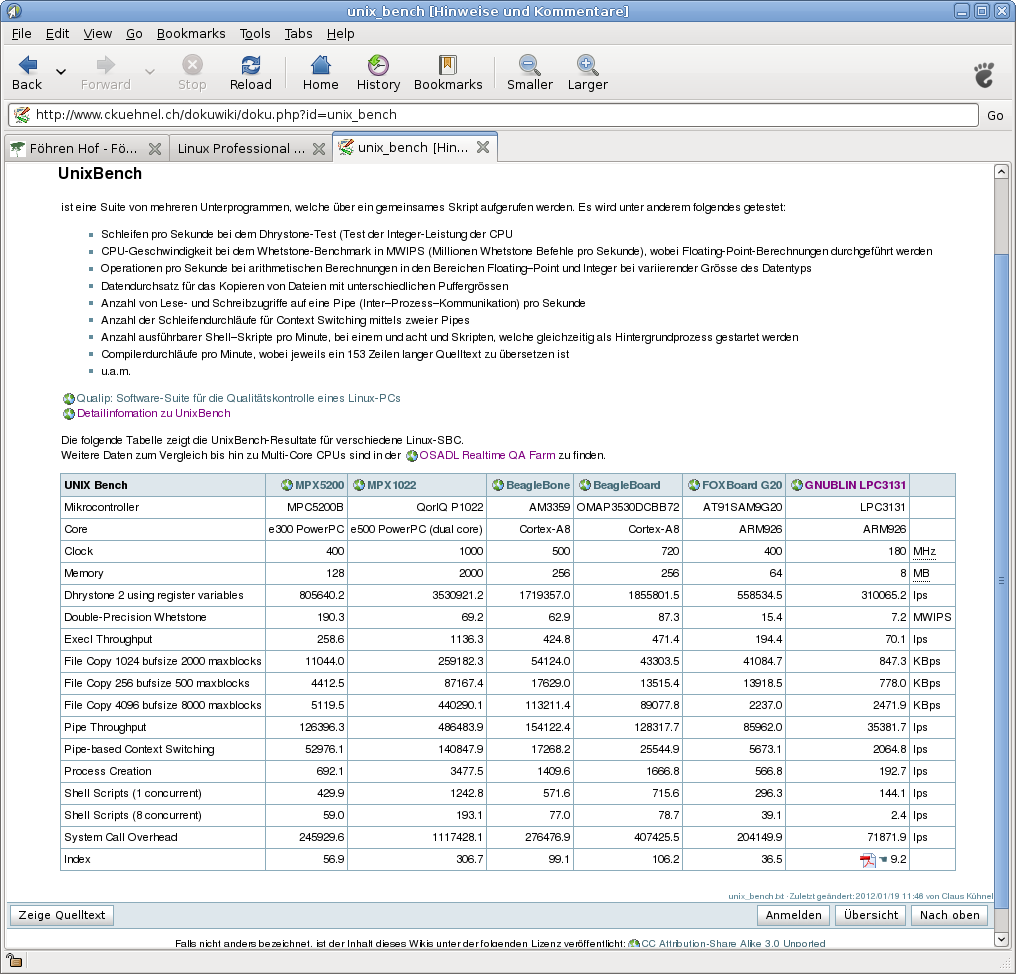The height and width of the screenshot is (974, 1016).
Task: Click the Übersicht button
Action: tap(871, 915)
